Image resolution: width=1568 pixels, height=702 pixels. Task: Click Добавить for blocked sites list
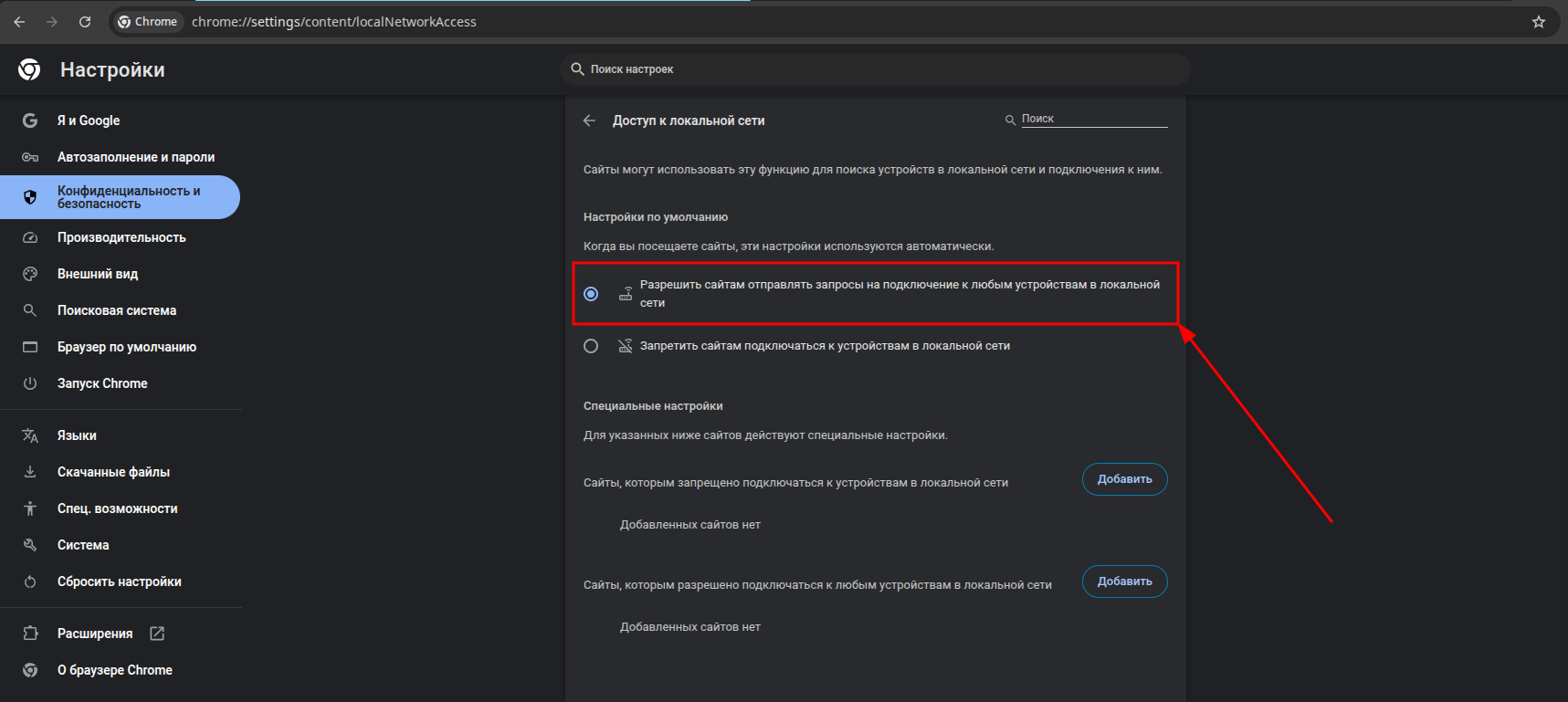pos(1124,479)
